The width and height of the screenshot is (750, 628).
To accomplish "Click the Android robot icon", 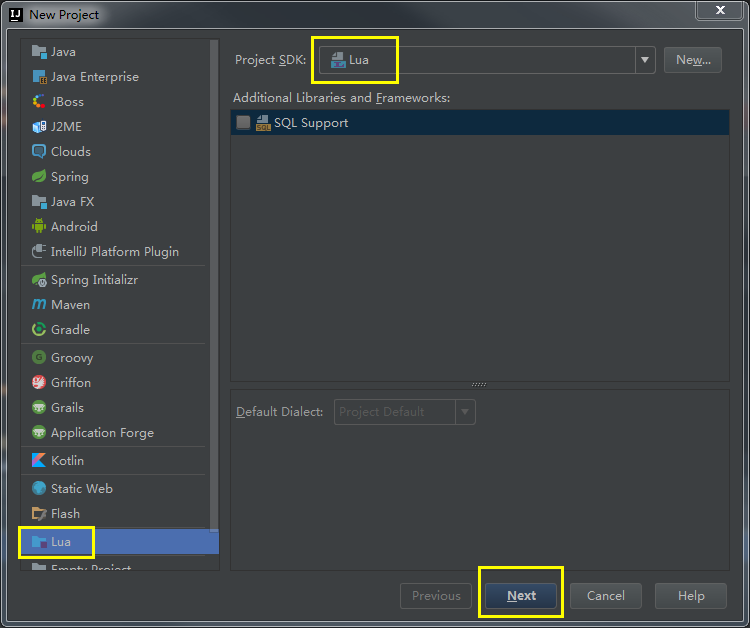I will tap(39, 226).
